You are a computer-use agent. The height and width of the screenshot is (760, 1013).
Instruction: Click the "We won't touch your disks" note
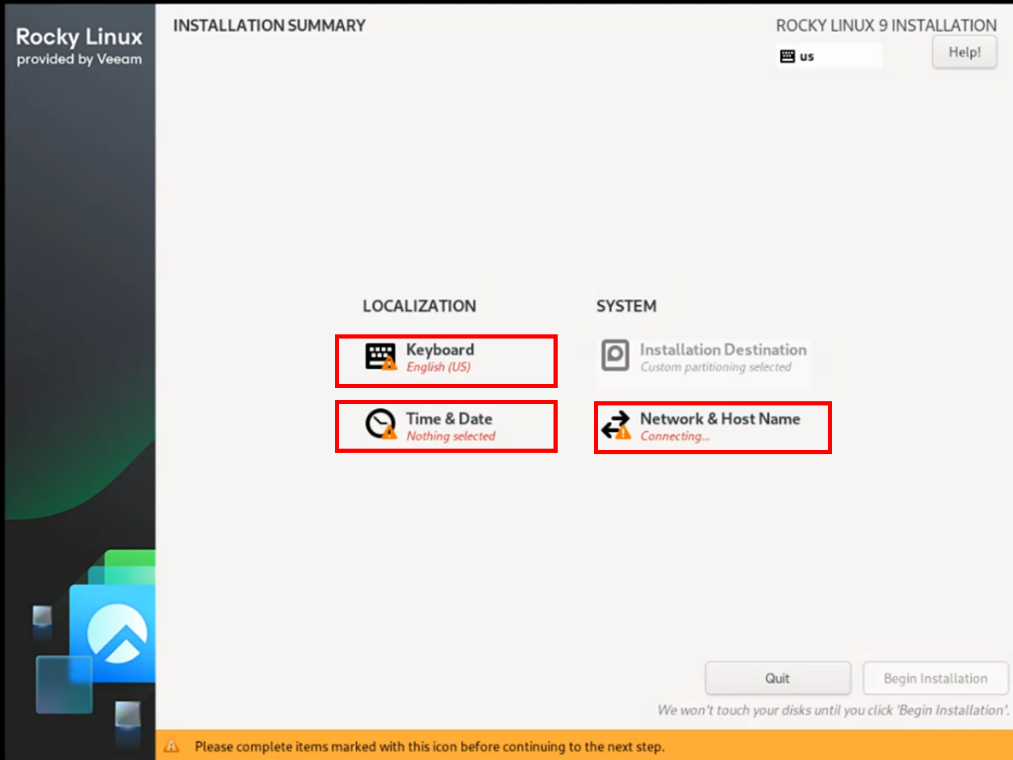point(833,710)
